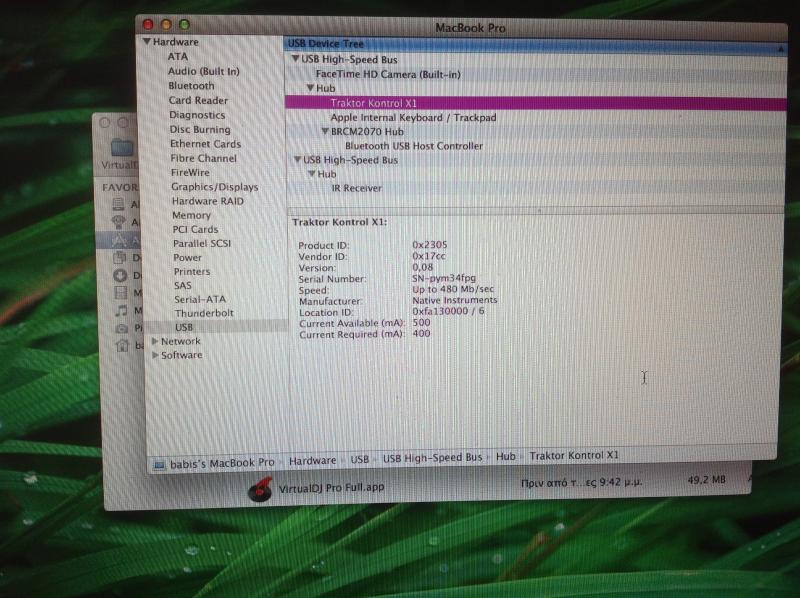
Task: Click the Product ID value 0x2305
Action: coord(430,245)
